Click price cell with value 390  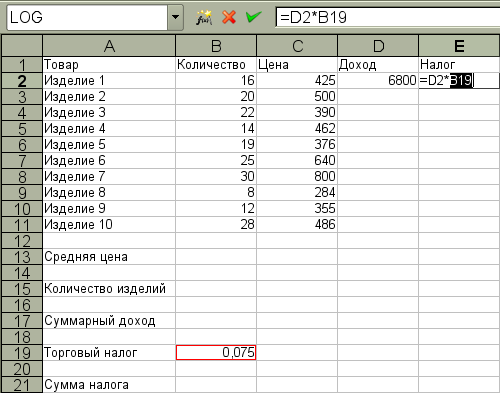click(x=297, y=113)
